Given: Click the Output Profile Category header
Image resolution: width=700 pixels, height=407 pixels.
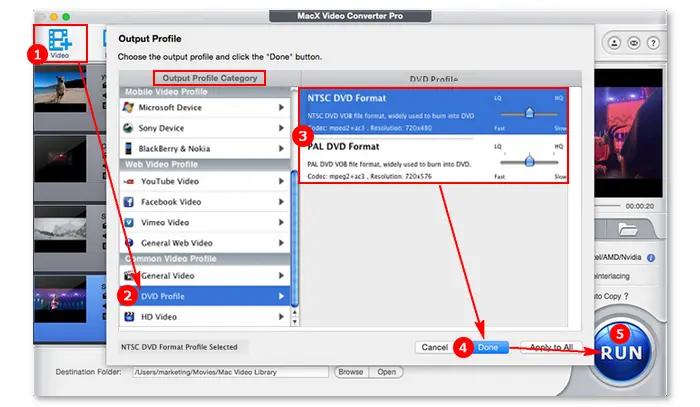Looking at the screenshot, I should (x=209, y=78).
